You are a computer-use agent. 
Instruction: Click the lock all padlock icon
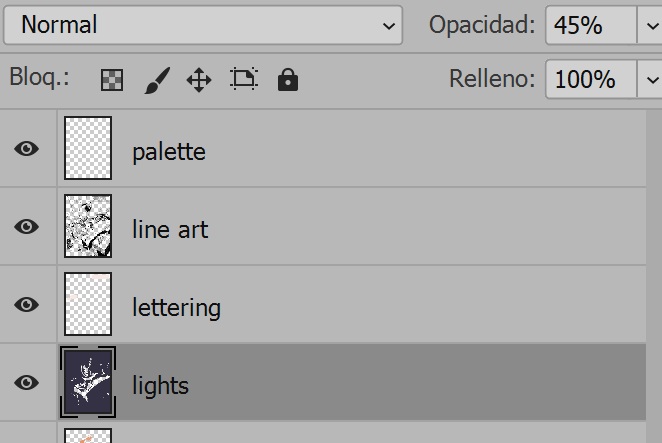(288, 80)
